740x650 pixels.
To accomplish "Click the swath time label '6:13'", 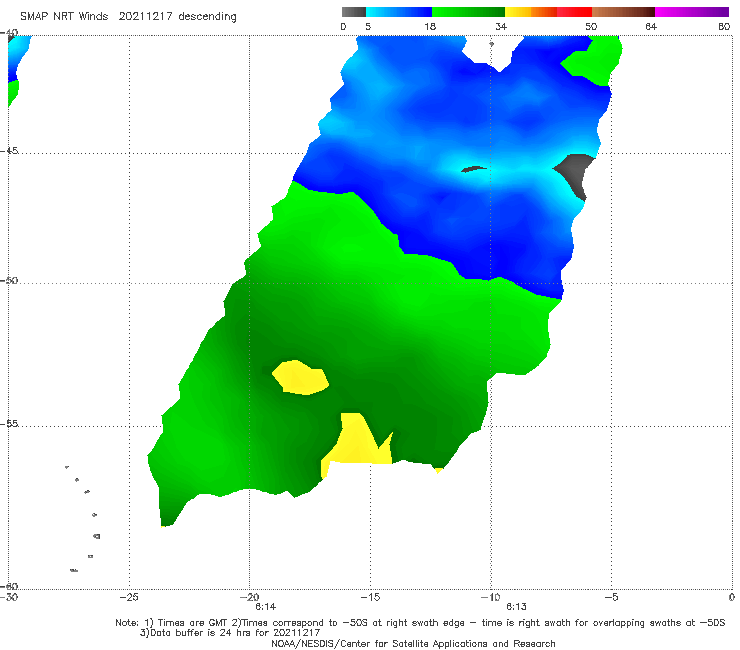I will pyautogui.click(x=516, y=607).
